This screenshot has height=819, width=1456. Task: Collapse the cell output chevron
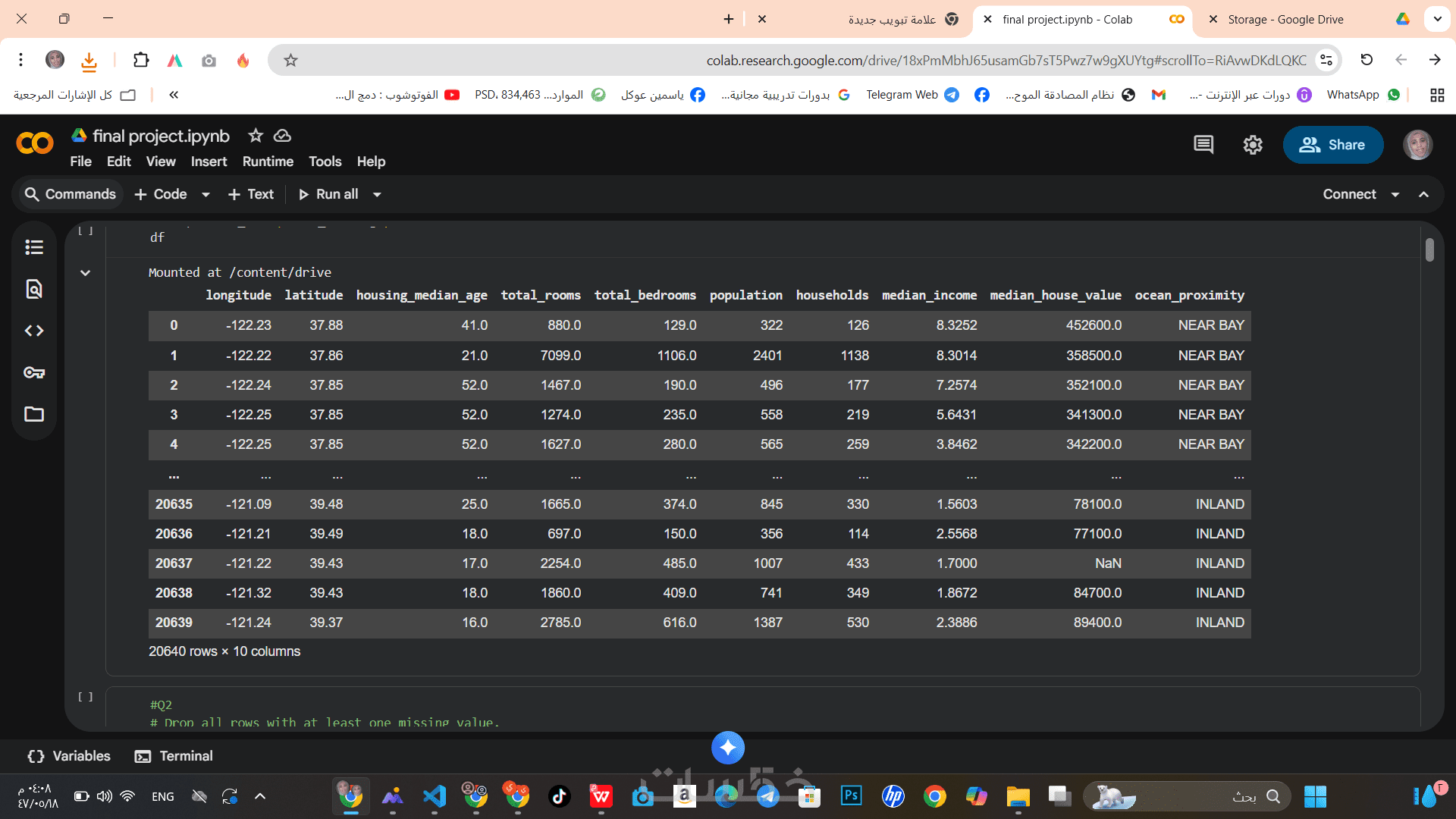[86, 273]
